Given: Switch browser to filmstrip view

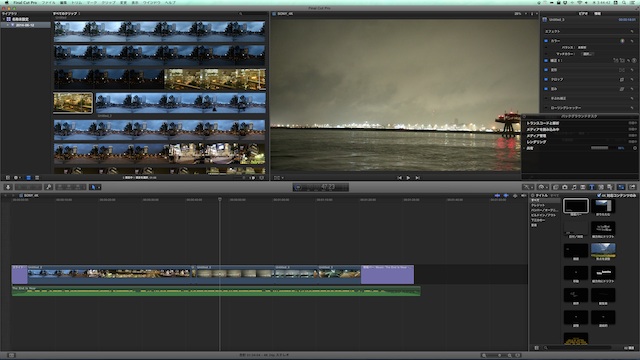Looking at the screenshot, I should pos(29,178).
